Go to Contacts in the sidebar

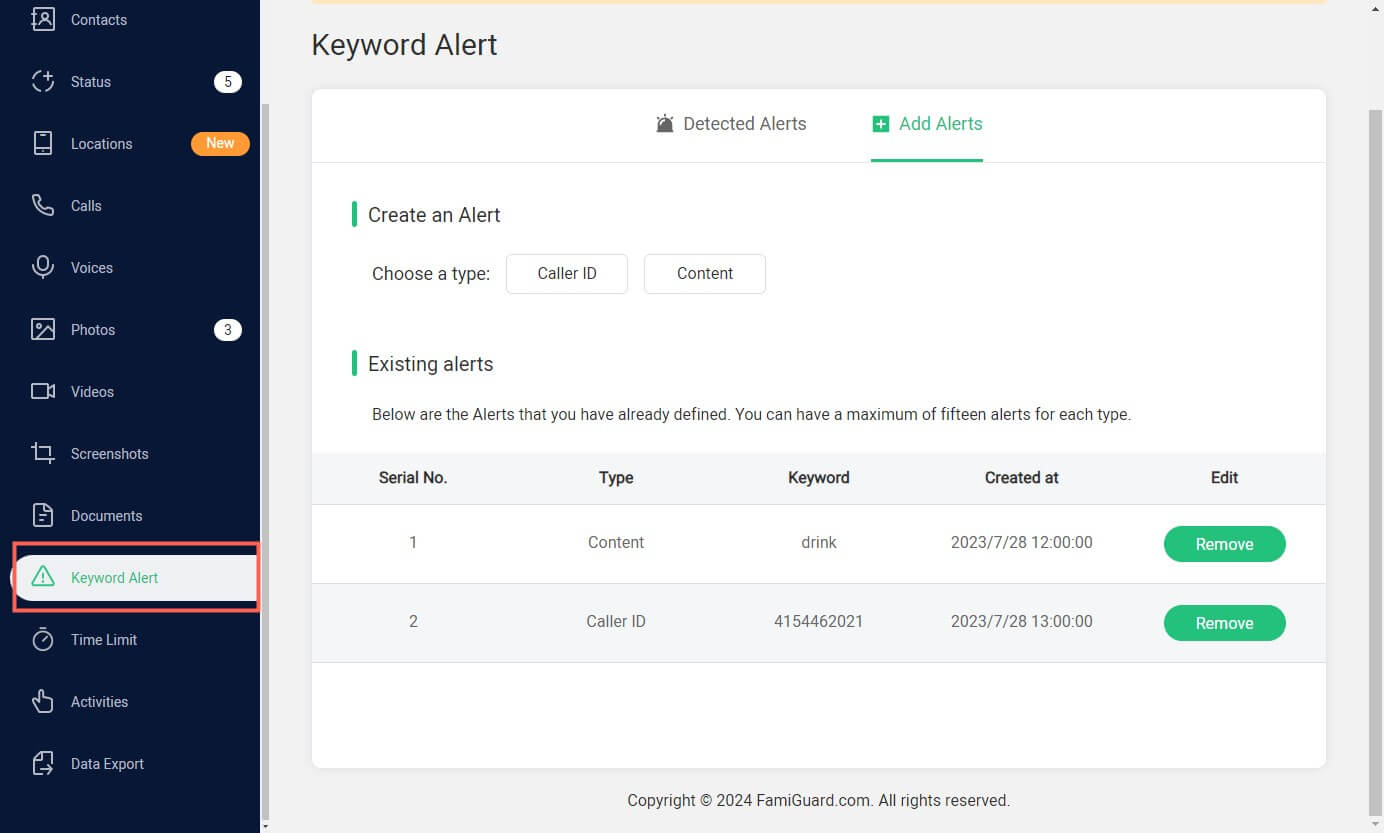click(x=99, y=19)
